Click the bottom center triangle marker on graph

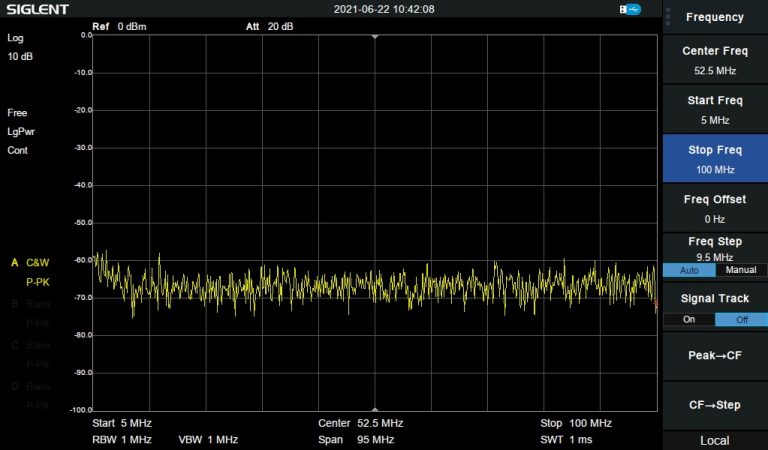[x=375, y=409]
